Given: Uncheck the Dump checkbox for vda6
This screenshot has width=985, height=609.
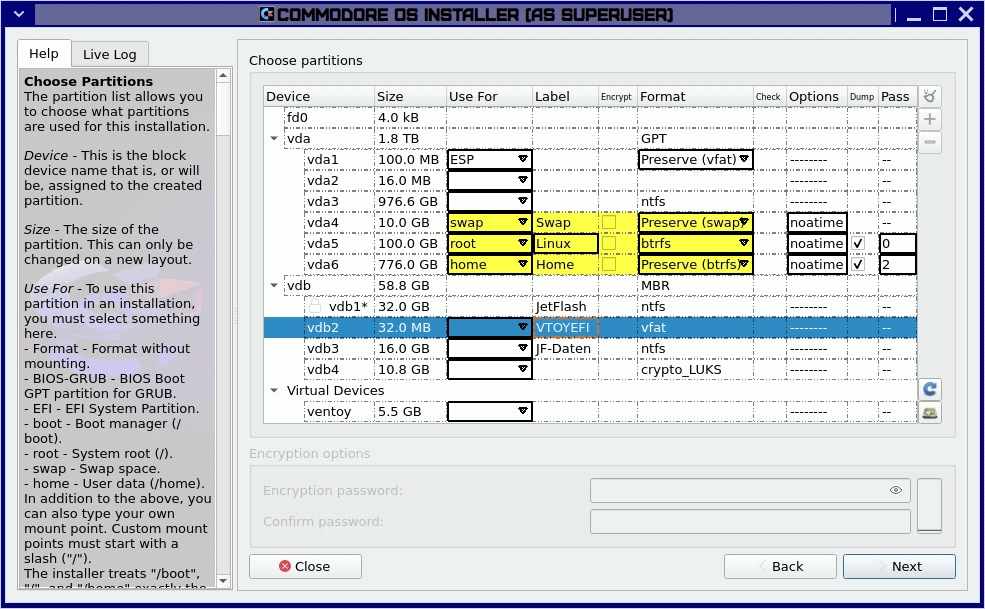Looking at the screenshot, I should pyautogui.click(x=858, y=265).
